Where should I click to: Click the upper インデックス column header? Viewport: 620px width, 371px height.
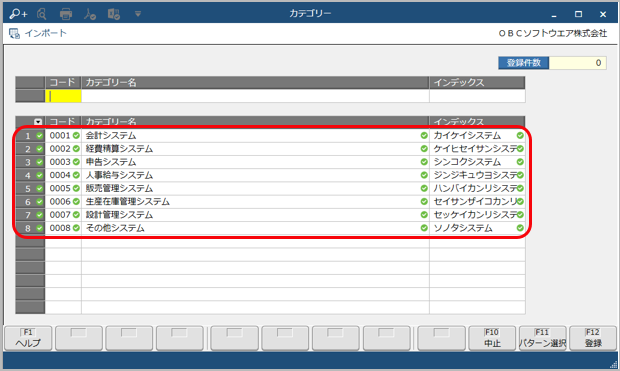tap(477, 82)
